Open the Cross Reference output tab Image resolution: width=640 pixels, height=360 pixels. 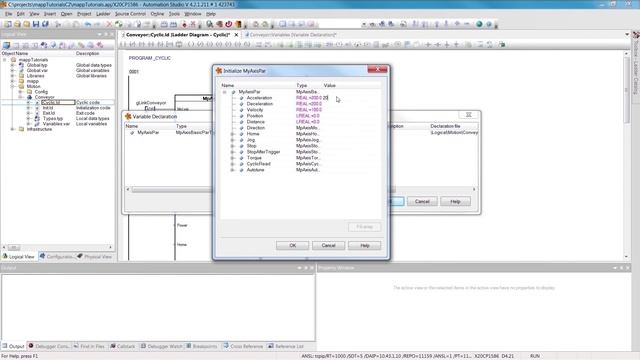click(x=243, y=346)
